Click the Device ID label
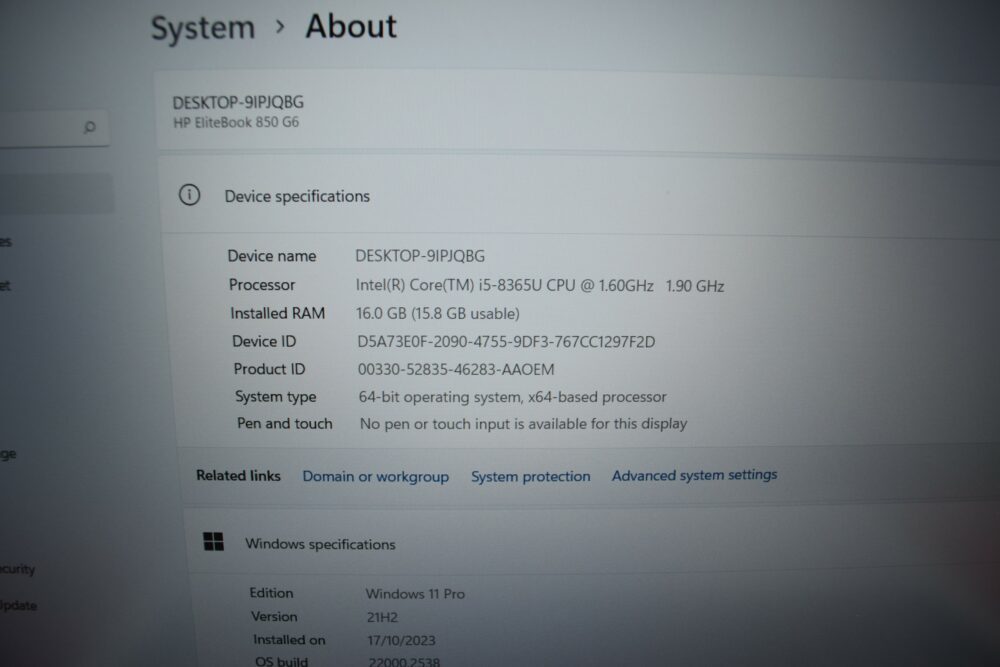This screenshot has height=667, width=1000. [x=264, y=341]
